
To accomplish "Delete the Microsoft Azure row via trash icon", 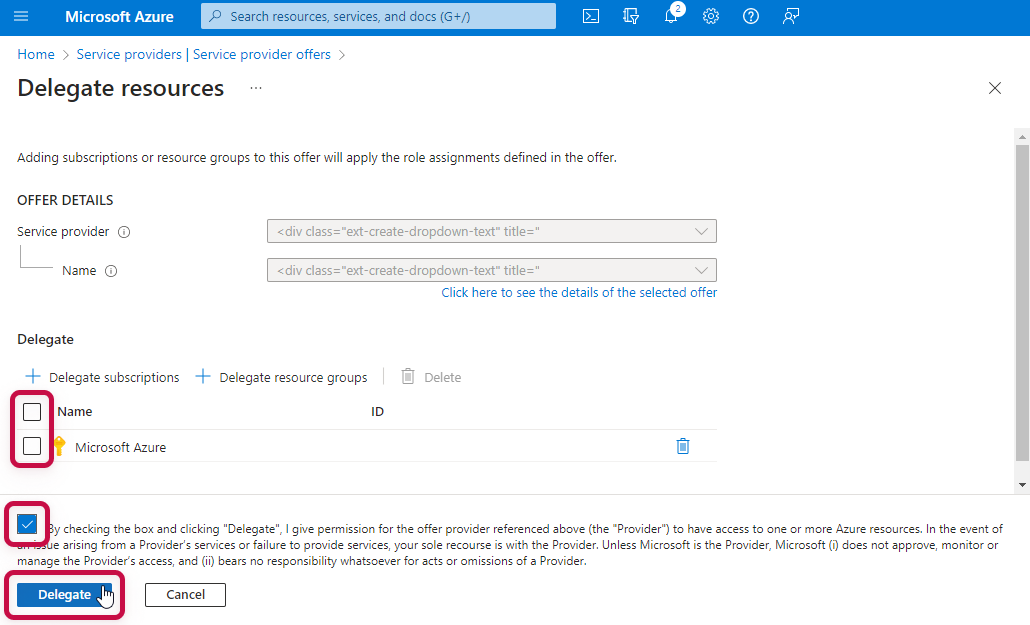I will coord(683,446).
